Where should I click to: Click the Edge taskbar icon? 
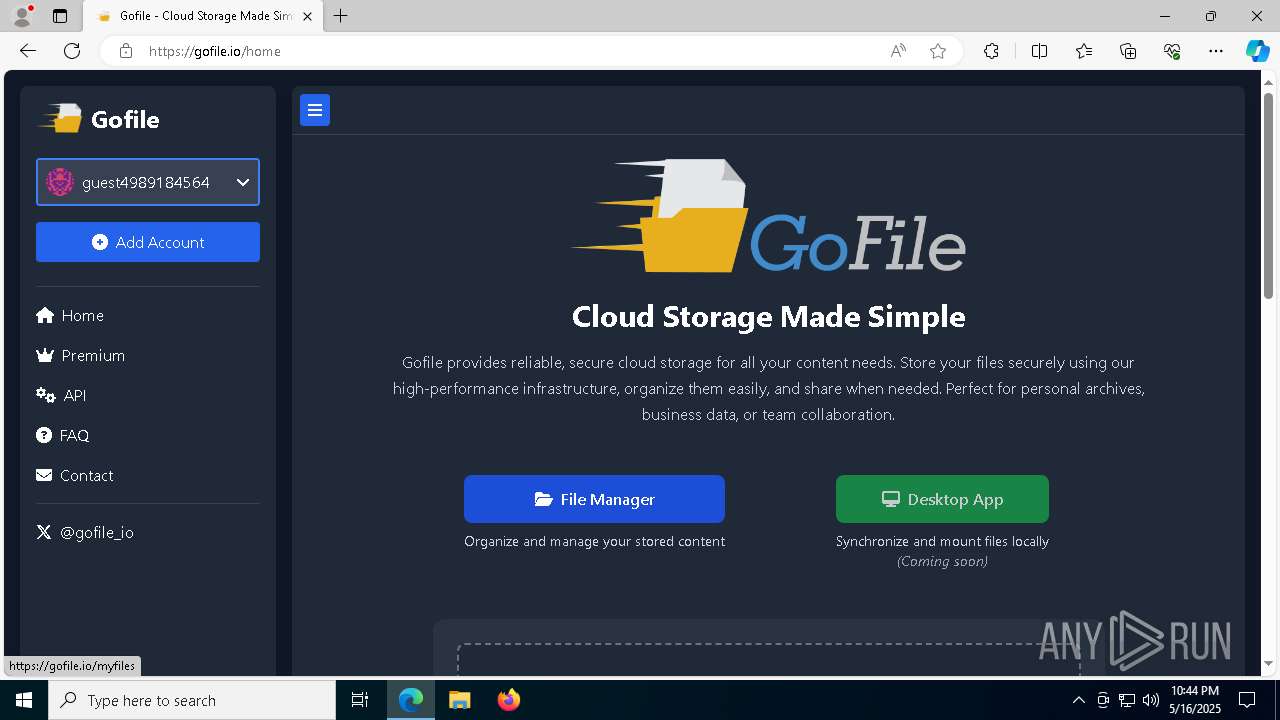click(x=411, y=700)
